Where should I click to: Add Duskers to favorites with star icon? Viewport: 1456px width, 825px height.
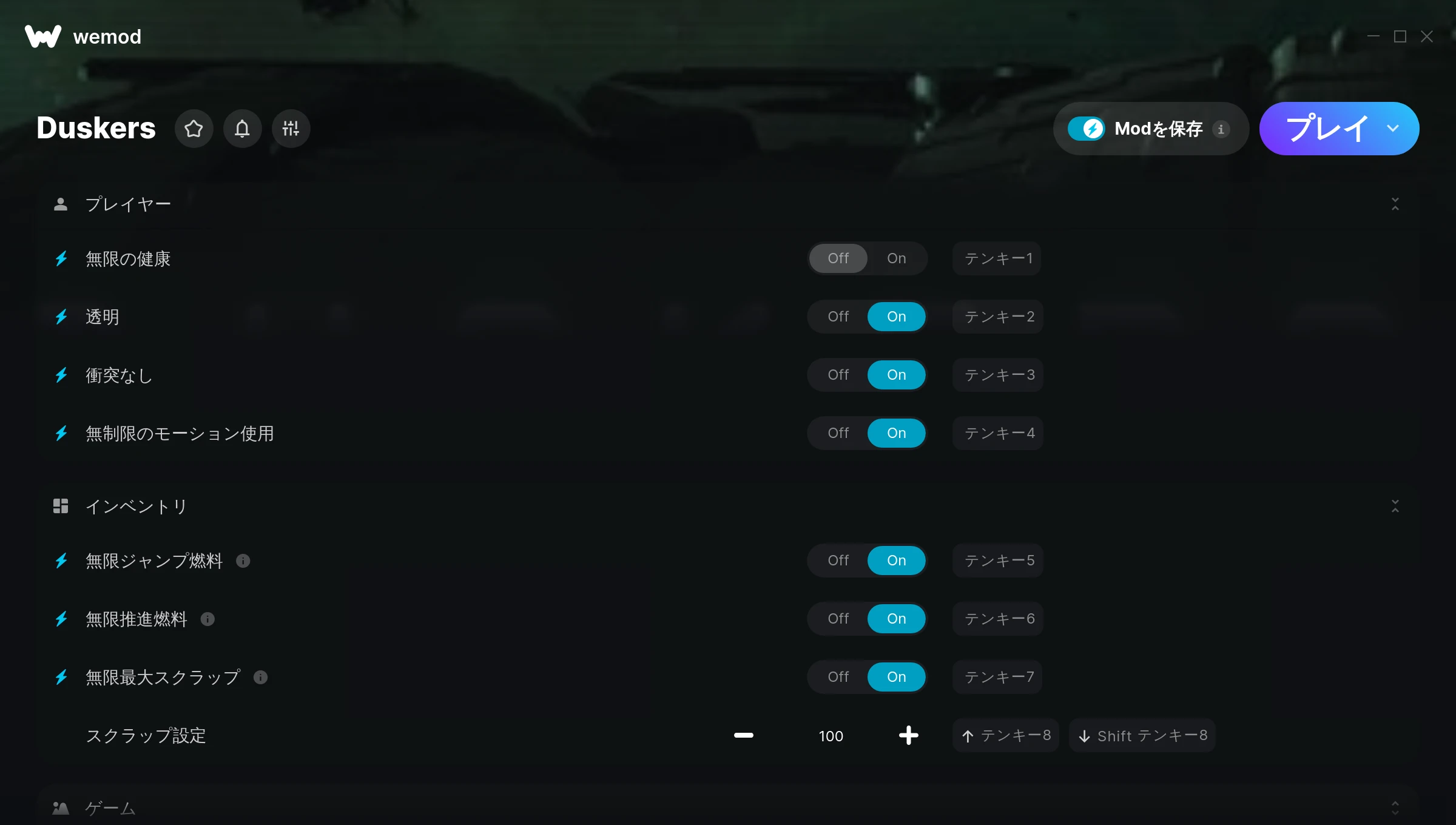(x=194, y=129)
